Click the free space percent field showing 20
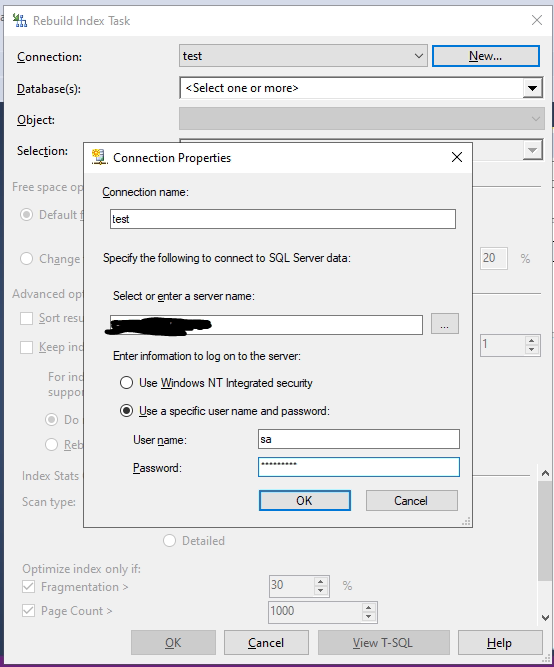Screen dimensions: 554x667 (494, 258)
